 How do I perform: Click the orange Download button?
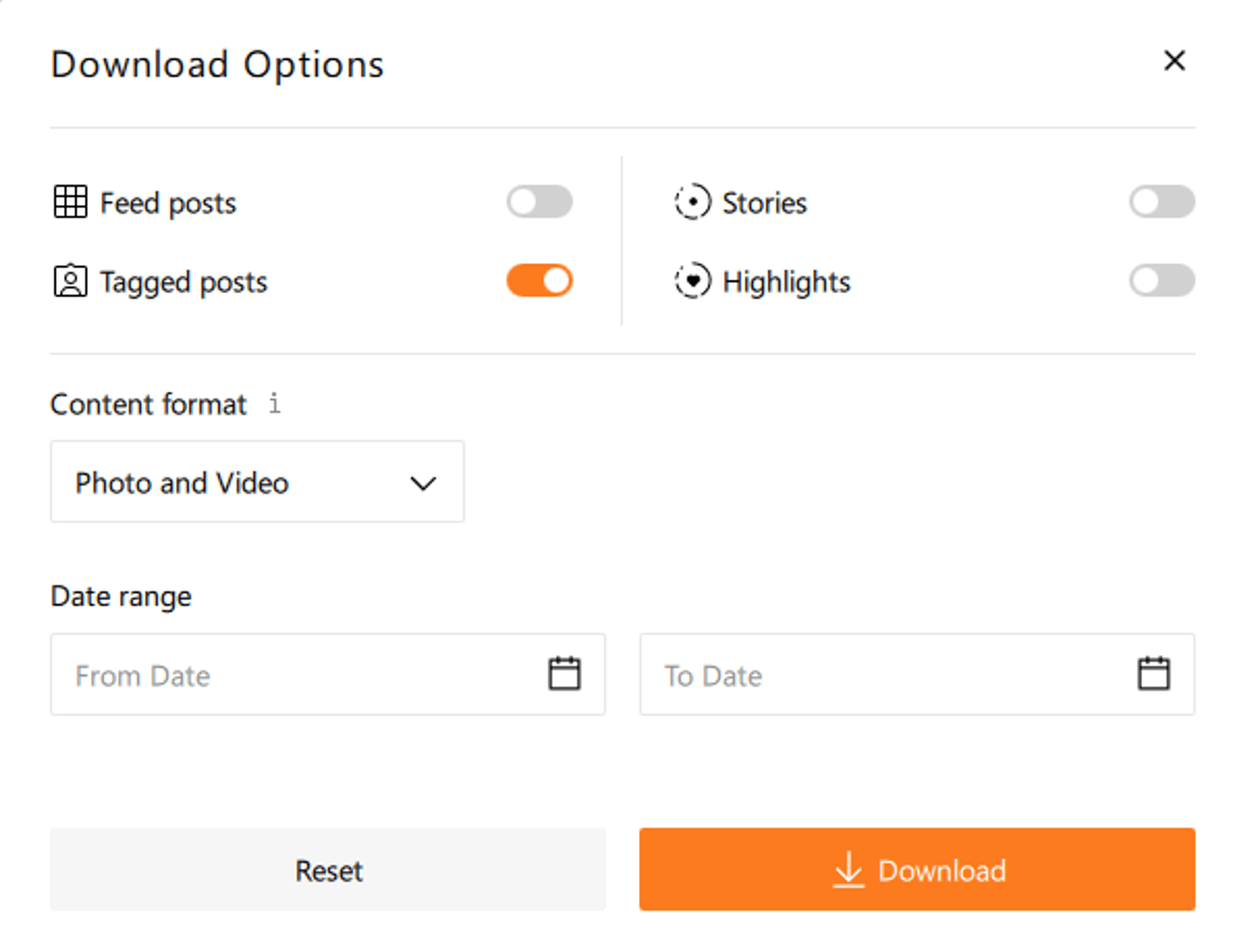917,869
